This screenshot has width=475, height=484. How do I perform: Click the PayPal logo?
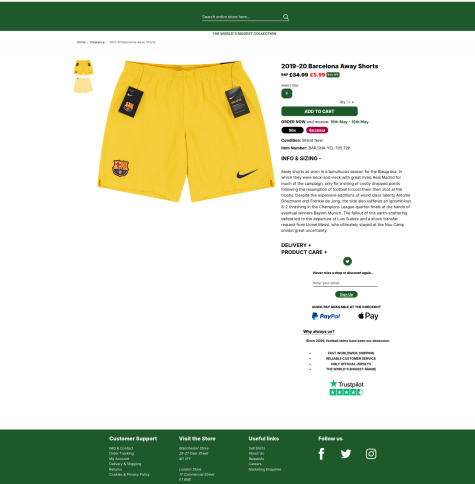point(326,316)
